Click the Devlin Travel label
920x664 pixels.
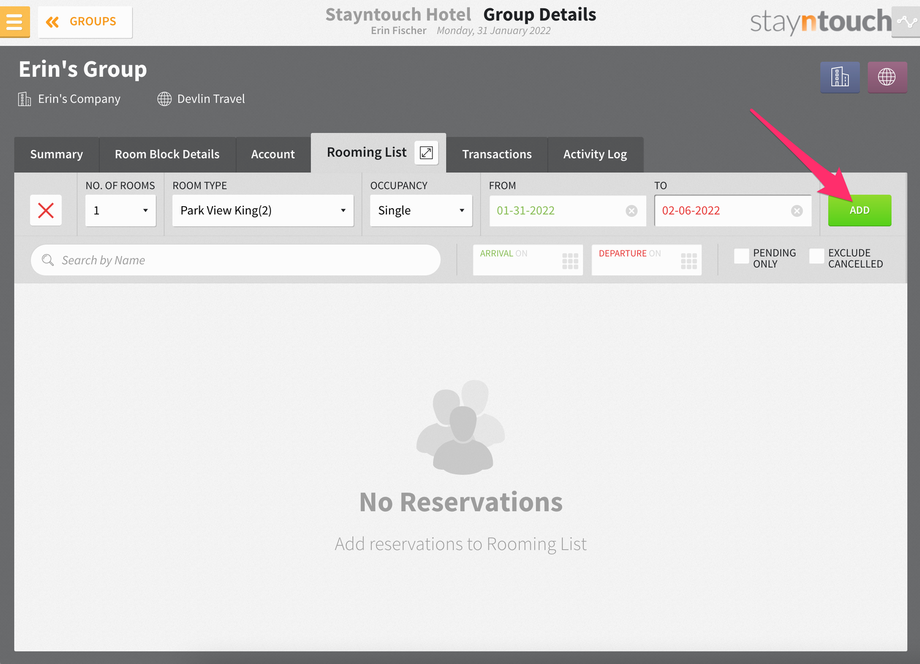coord(211,99)
